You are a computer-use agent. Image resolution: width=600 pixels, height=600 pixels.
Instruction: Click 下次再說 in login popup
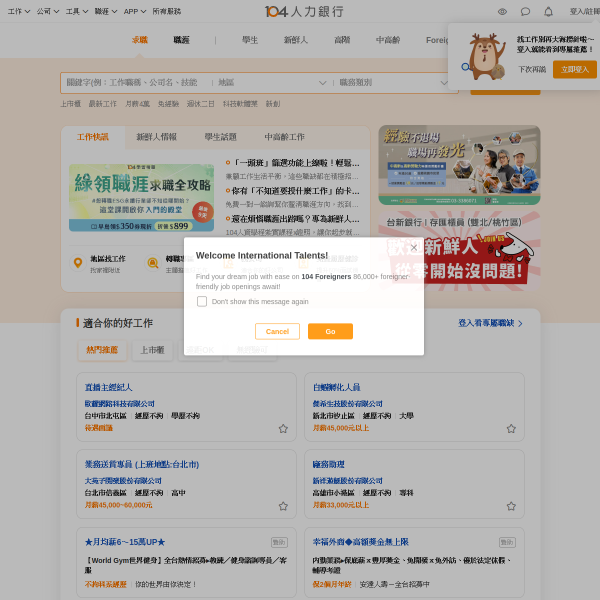click(x=532, y=69)
